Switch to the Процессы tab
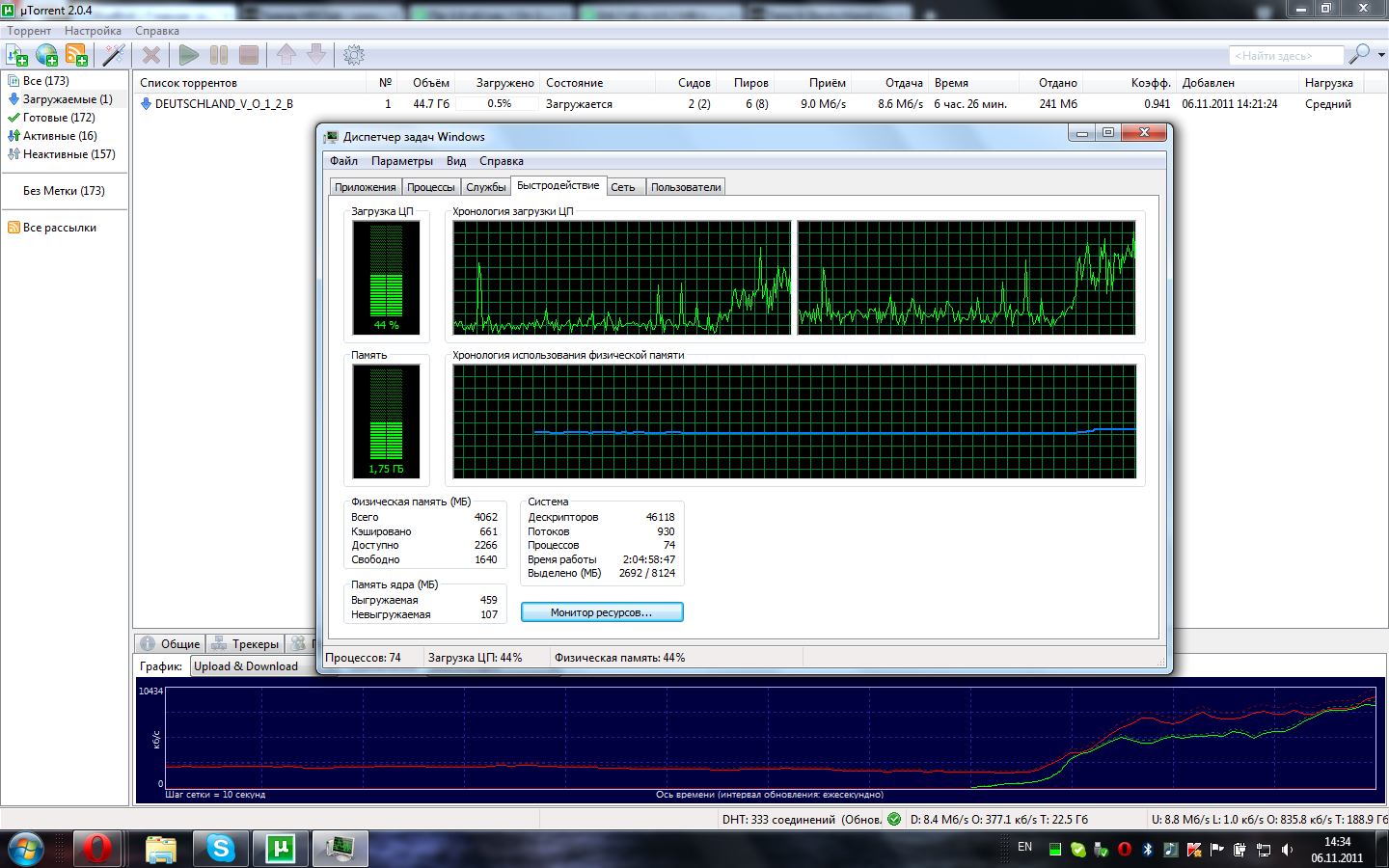1389x868 pixels. pyautogui.click(x=430, y=187)
